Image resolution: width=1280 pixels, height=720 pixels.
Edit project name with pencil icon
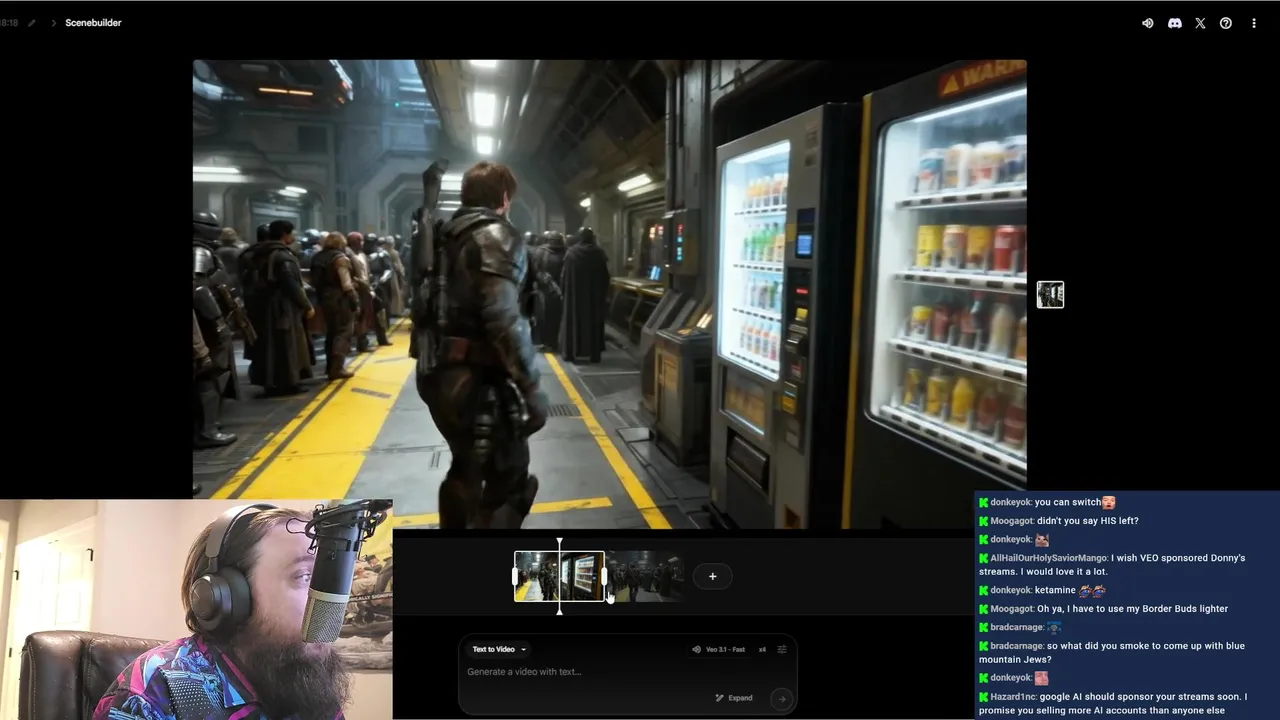[31, 23]
